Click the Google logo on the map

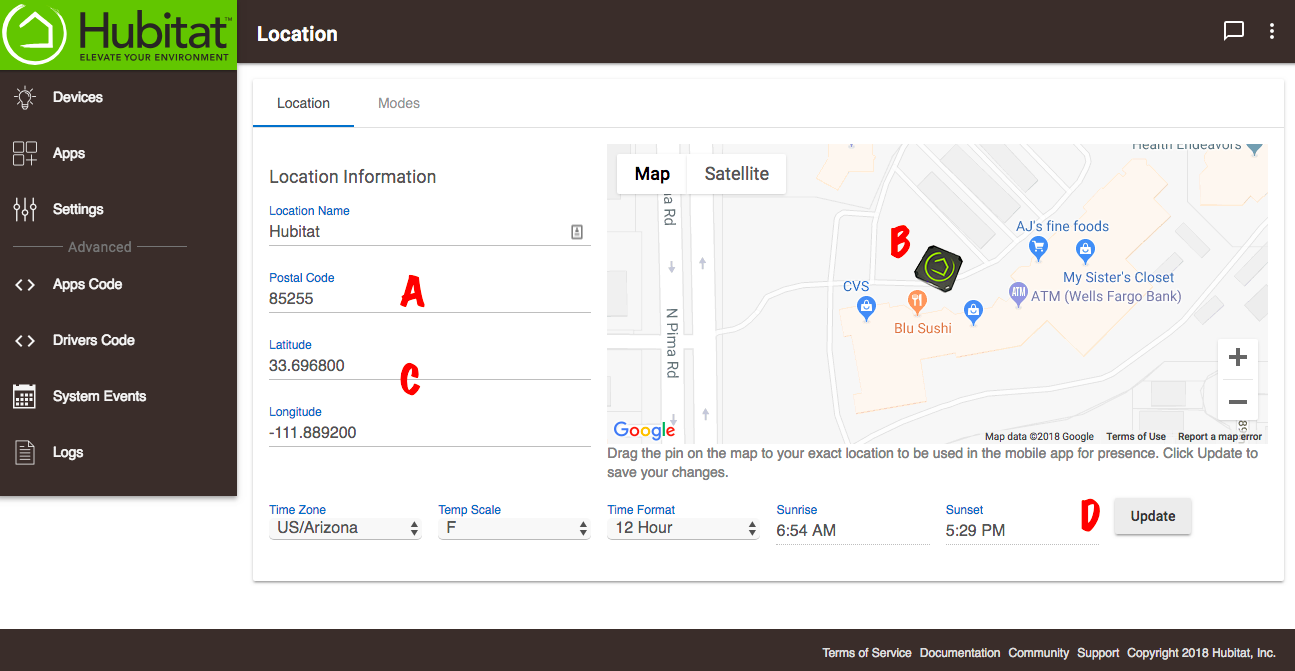click(644, 430)
